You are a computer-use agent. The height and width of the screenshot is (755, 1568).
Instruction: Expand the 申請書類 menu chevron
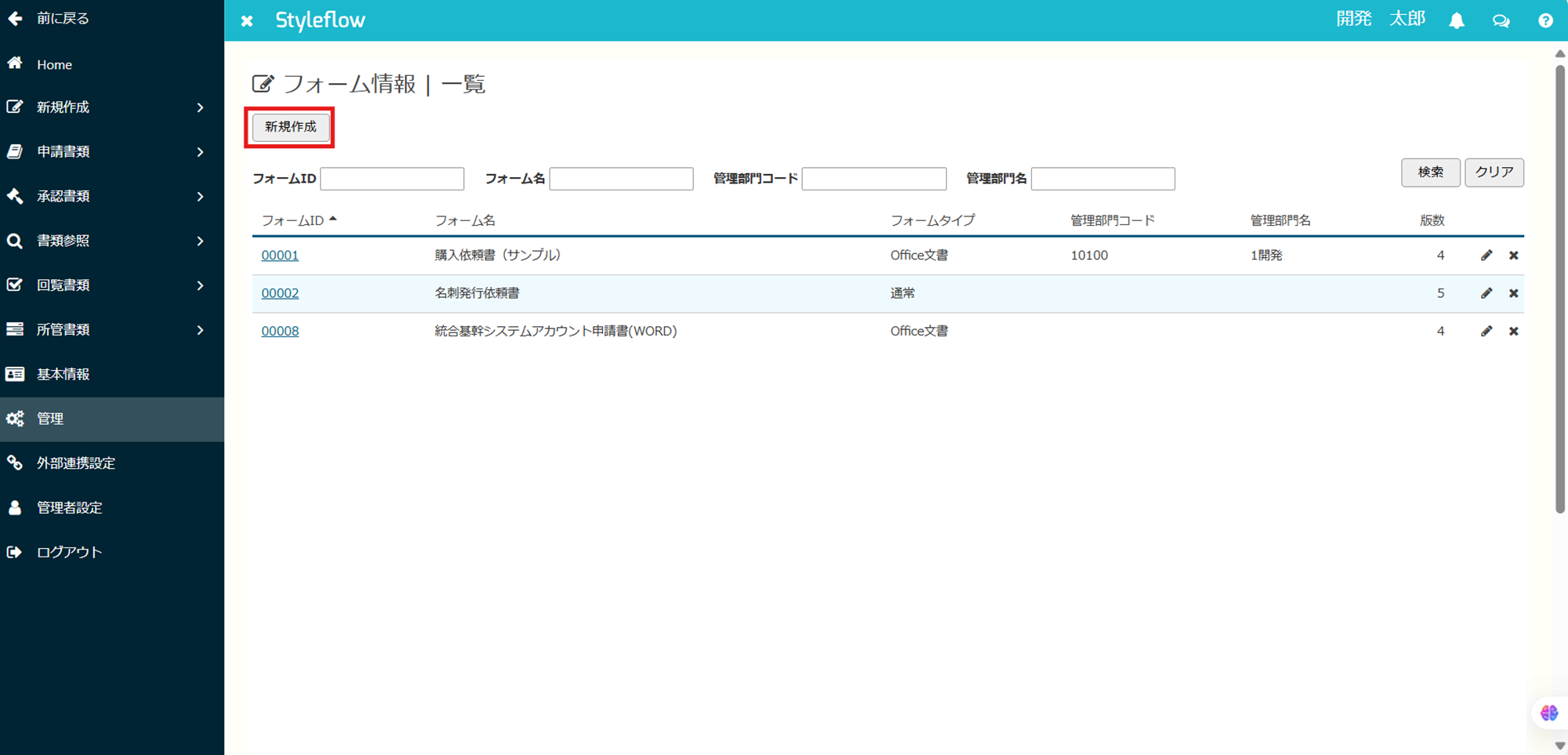tap(201, 151)
